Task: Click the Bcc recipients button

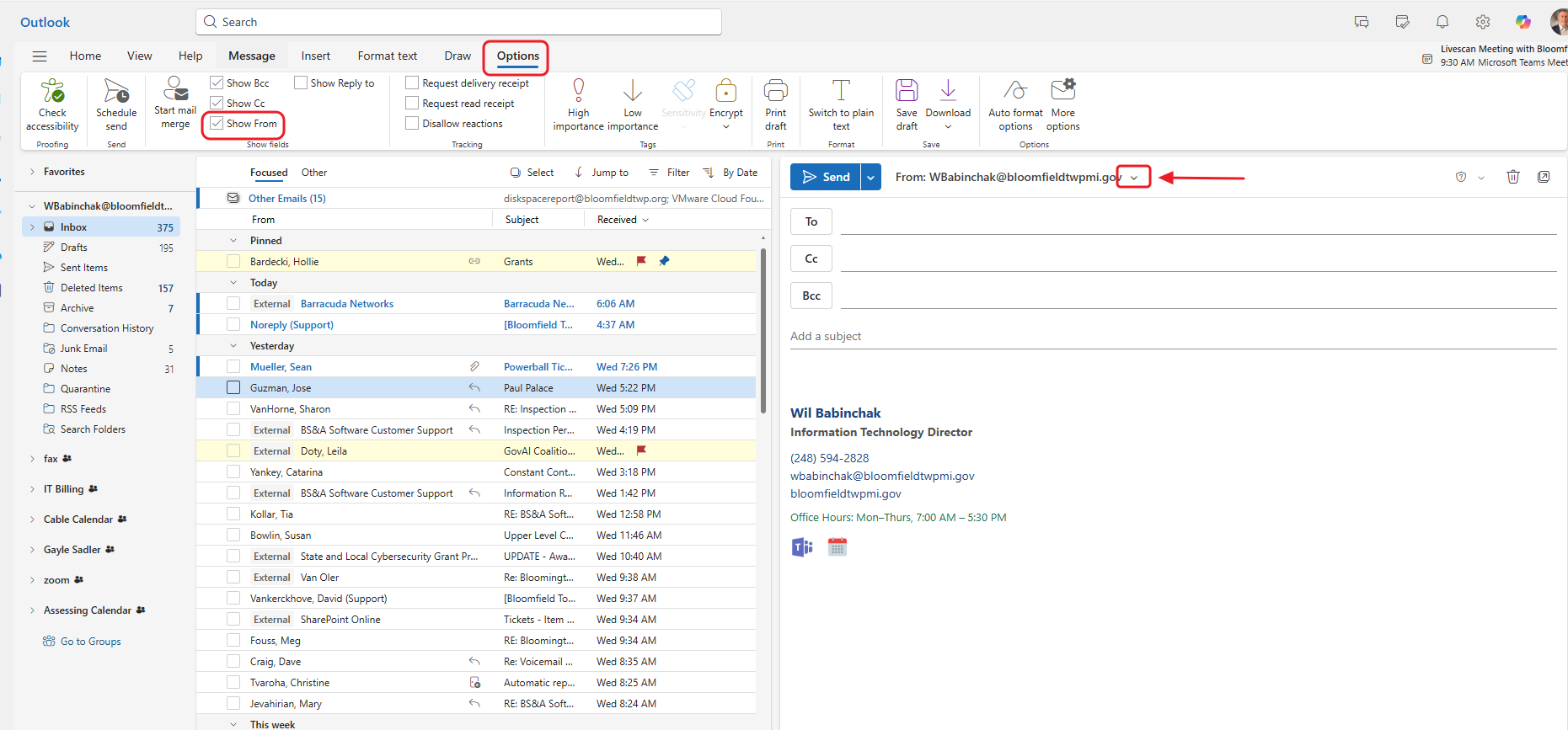Action: [x=811, y=296]
